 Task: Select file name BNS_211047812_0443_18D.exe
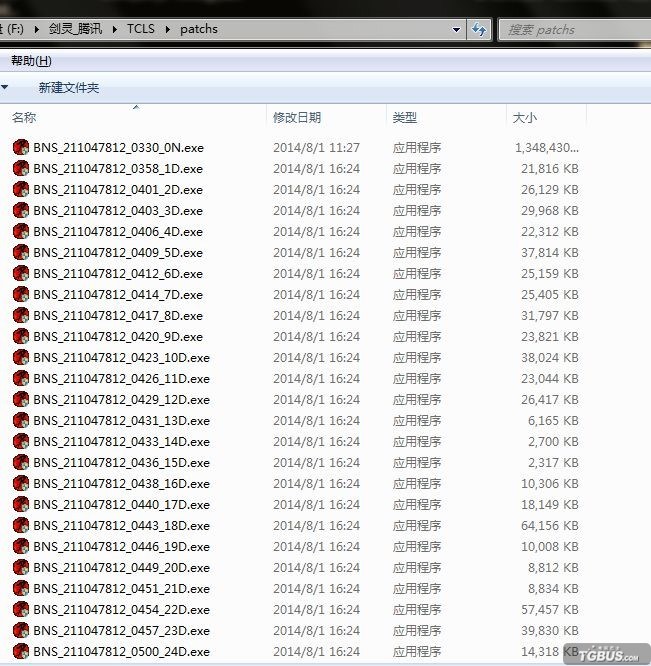(121, 526)
